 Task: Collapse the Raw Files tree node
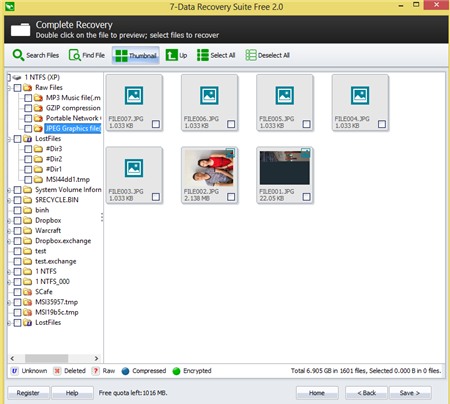[9, 88]
